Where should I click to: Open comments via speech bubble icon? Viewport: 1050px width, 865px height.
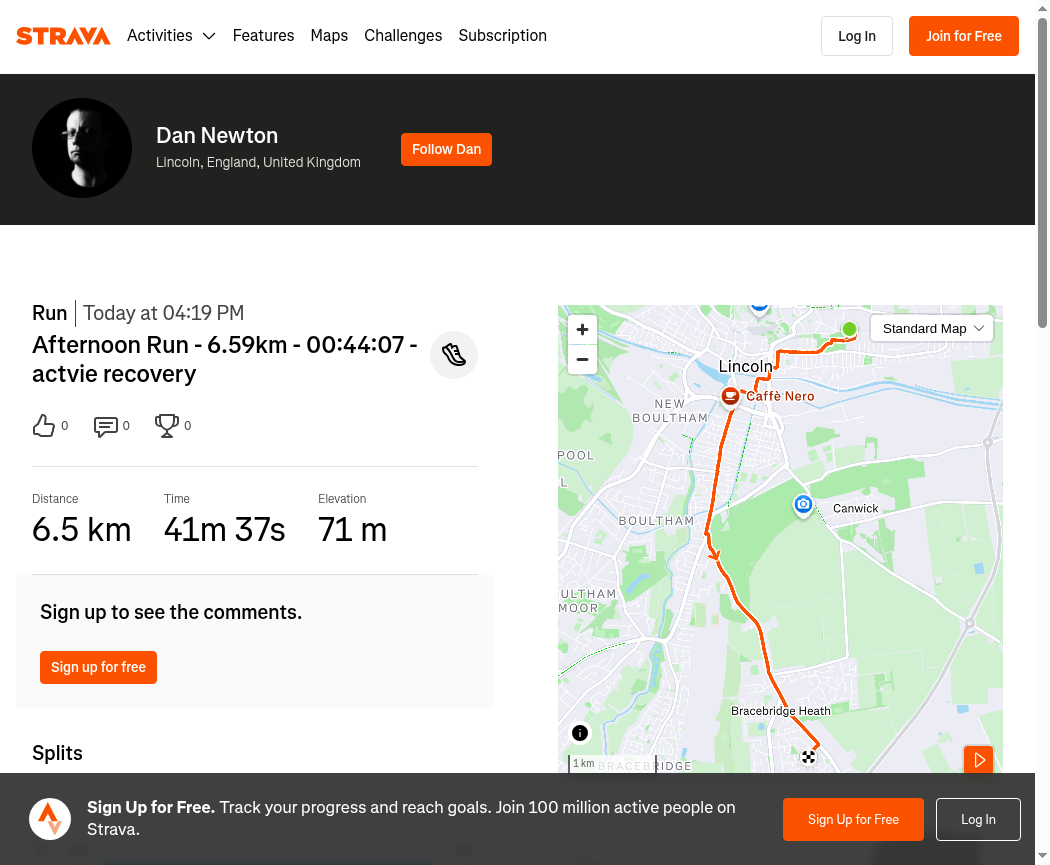tap(105, 426)
